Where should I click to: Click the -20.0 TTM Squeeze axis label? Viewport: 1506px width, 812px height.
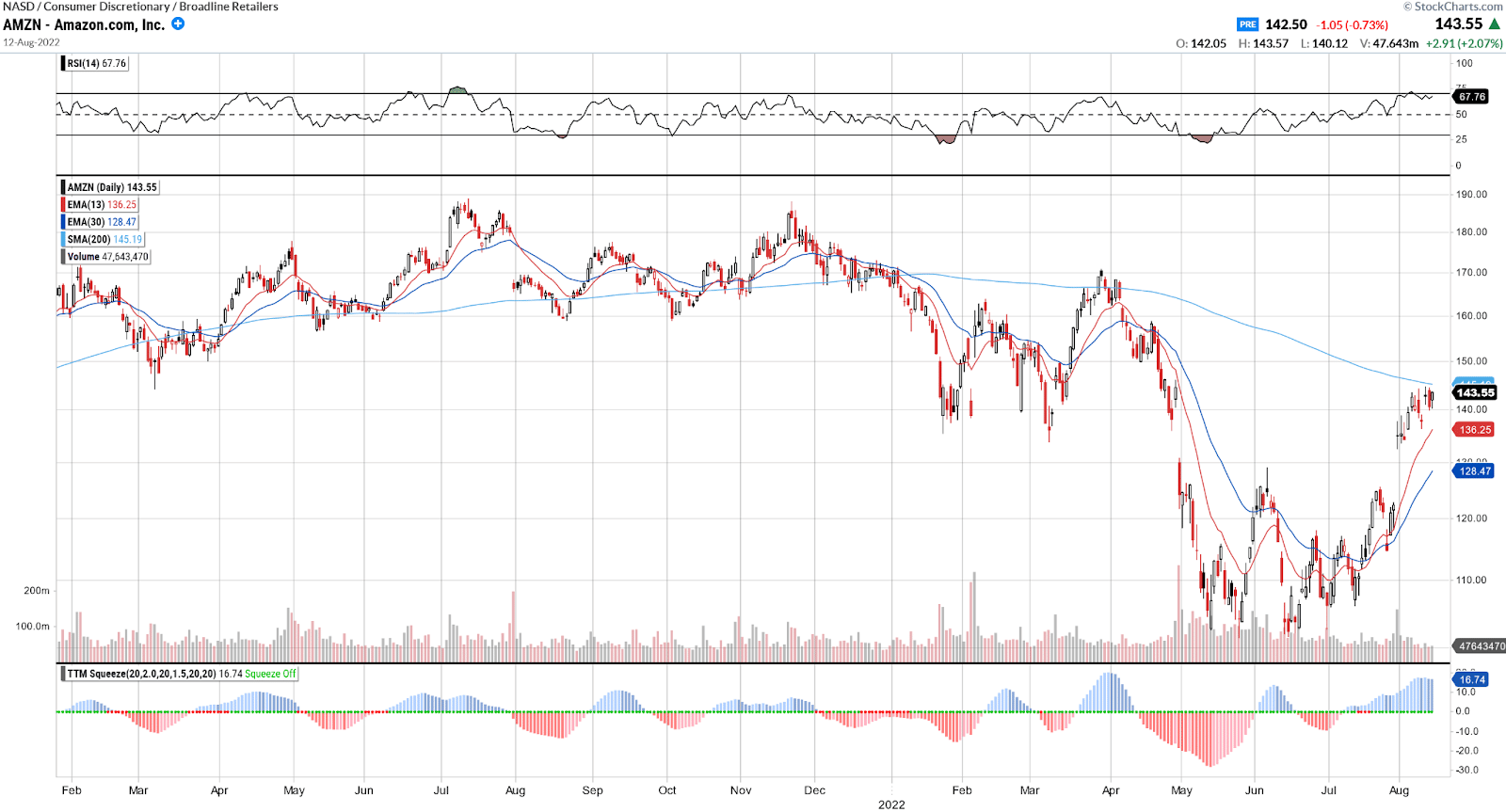[x=1467, y=751]
